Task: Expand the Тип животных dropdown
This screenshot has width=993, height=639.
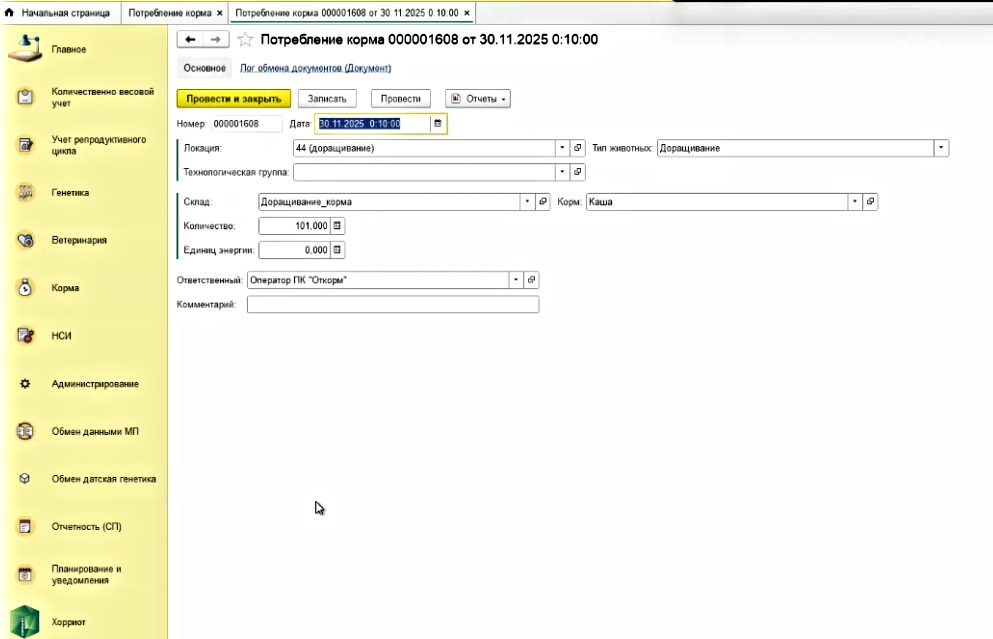Action: tap(941, 148)
